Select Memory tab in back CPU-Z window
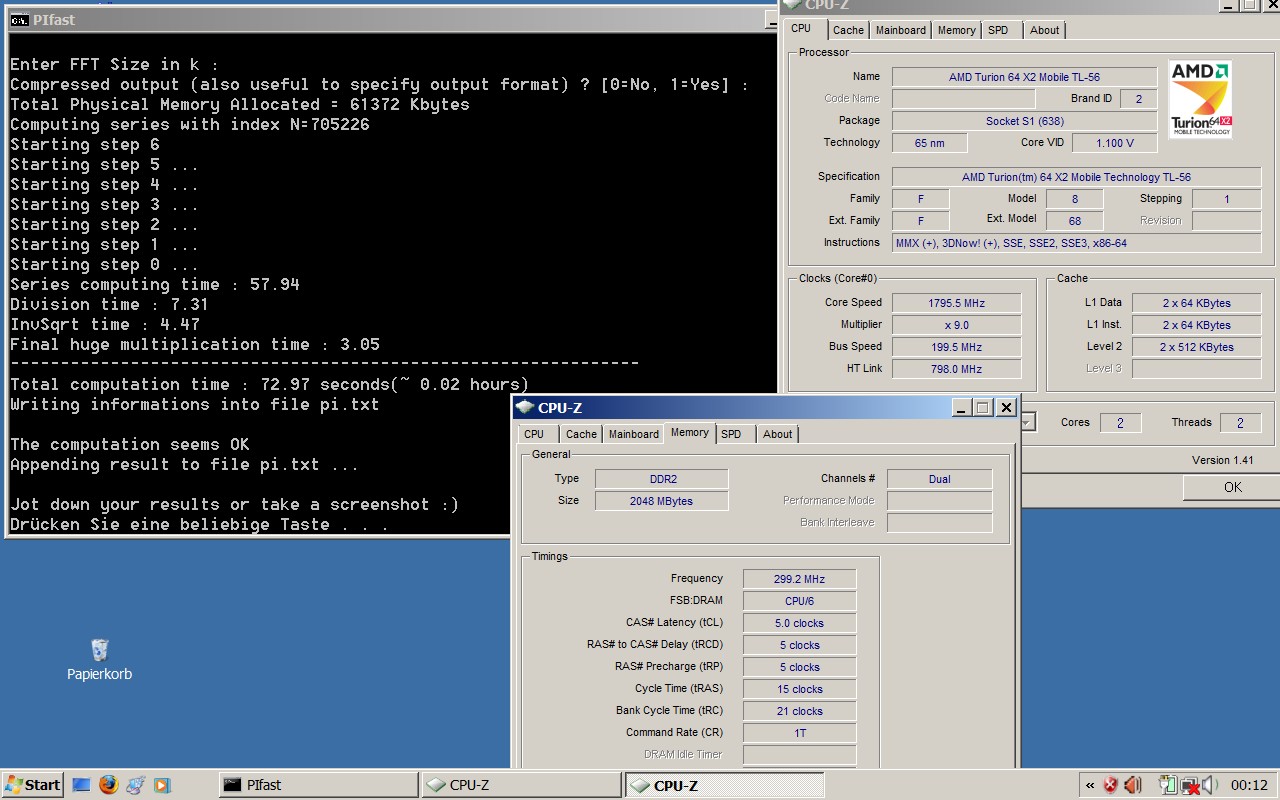Screen dimensions: 1280x800 (x=956, y=30)
